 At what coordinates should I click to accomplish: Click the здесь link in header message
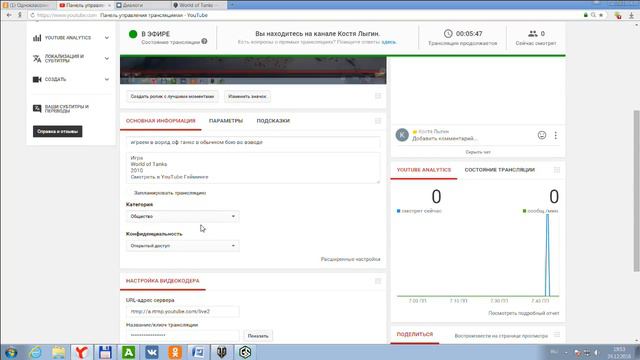point(389,42)
